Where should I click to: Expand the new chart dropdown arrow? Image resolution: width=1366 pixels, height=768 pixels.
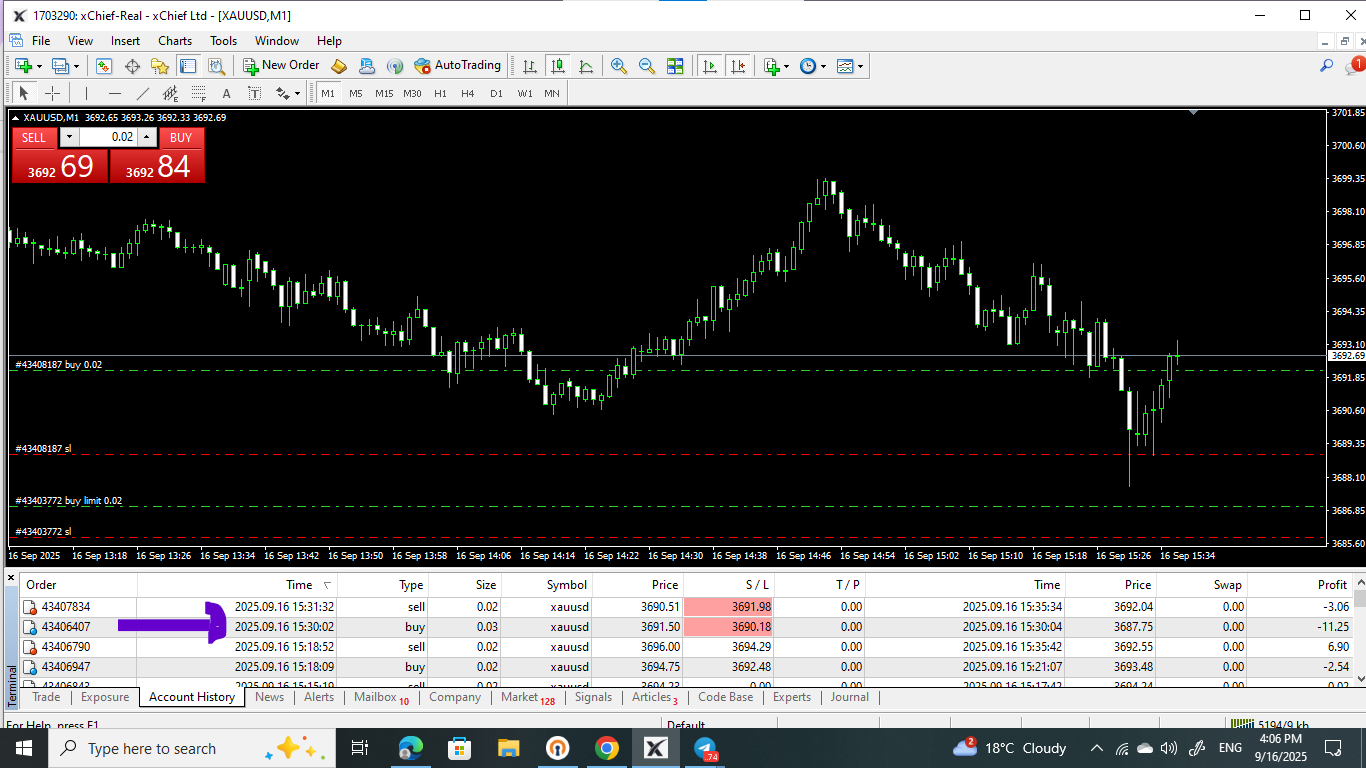[39, 67]
